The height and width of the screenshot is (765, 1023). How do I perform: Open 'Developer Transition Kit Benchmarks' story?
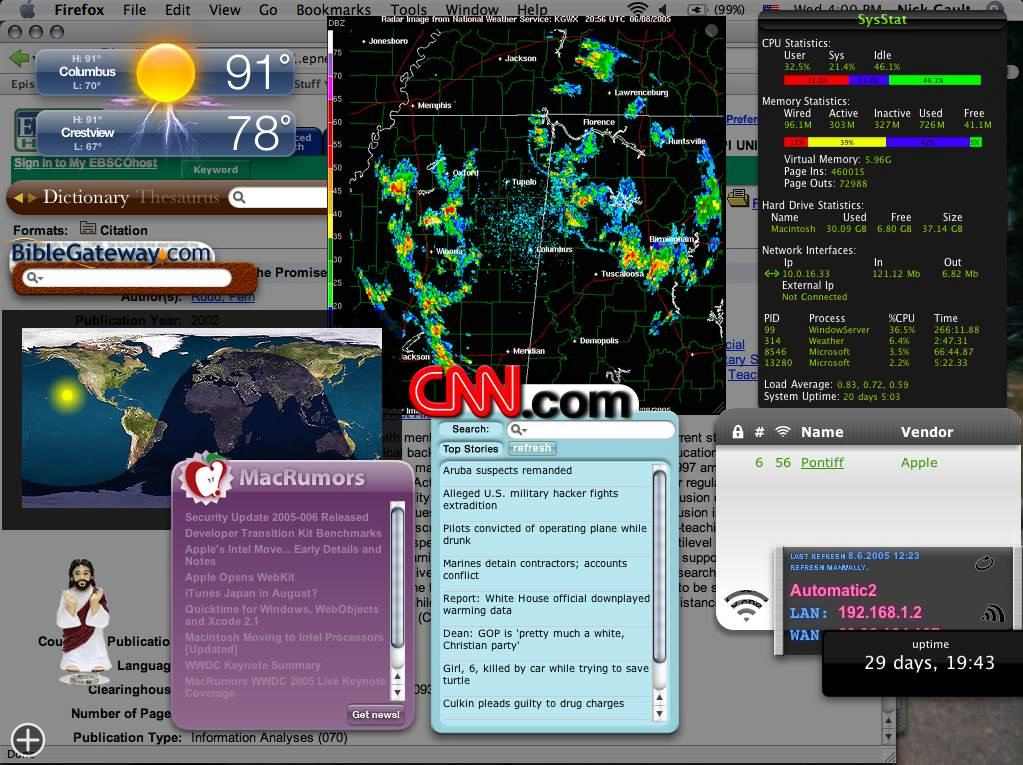(x=283, y=533)
